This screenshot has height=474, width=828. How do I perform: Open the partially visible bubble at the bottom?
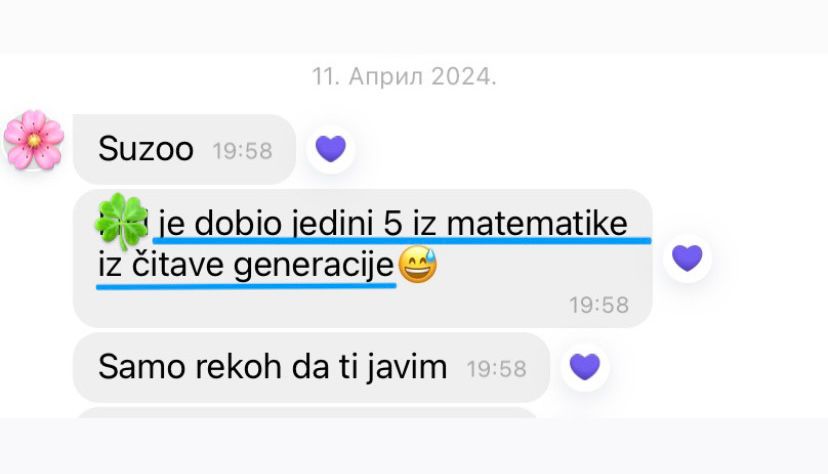(305, 412)
